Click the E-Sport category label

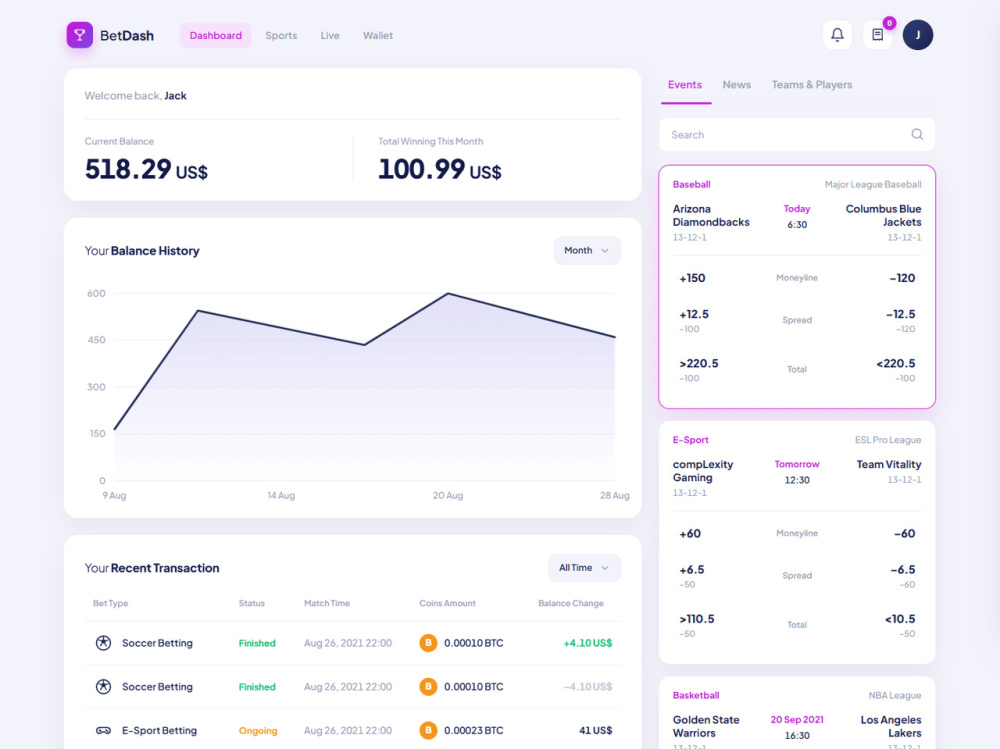tap(690, 440)
